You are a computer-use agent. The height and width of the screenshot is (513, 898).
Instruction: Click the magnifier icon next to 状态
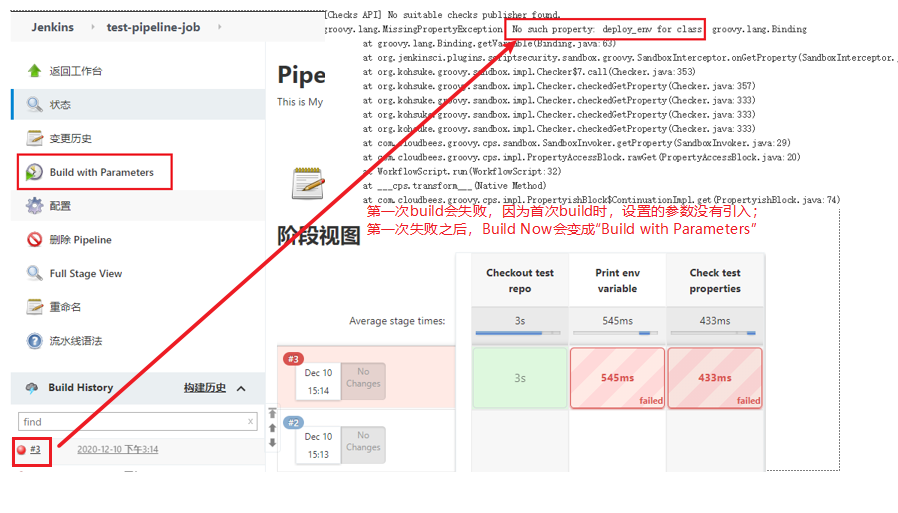pos(34,104)
